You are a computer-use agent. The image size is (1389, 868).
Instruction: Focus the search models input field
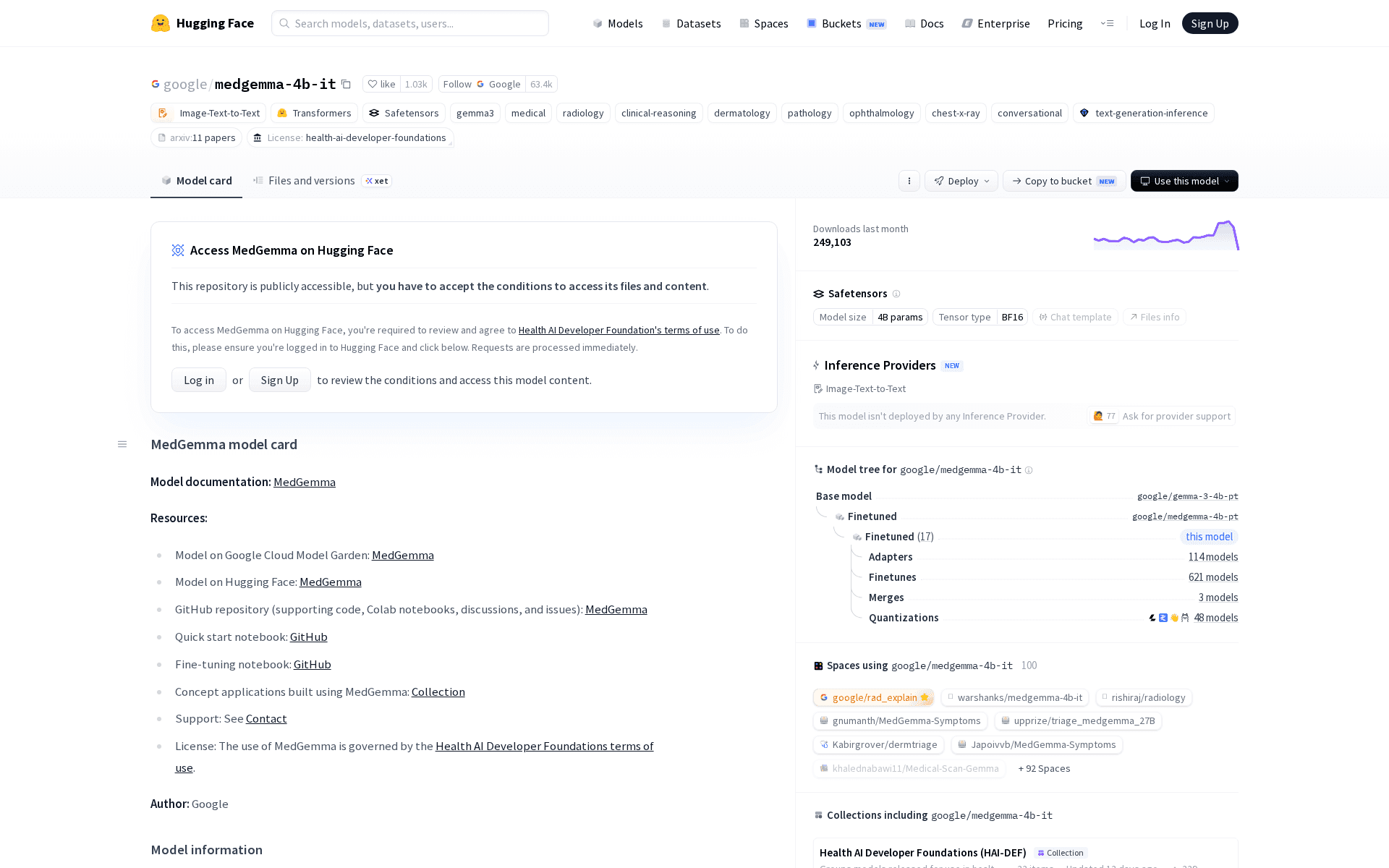[410, 23]
